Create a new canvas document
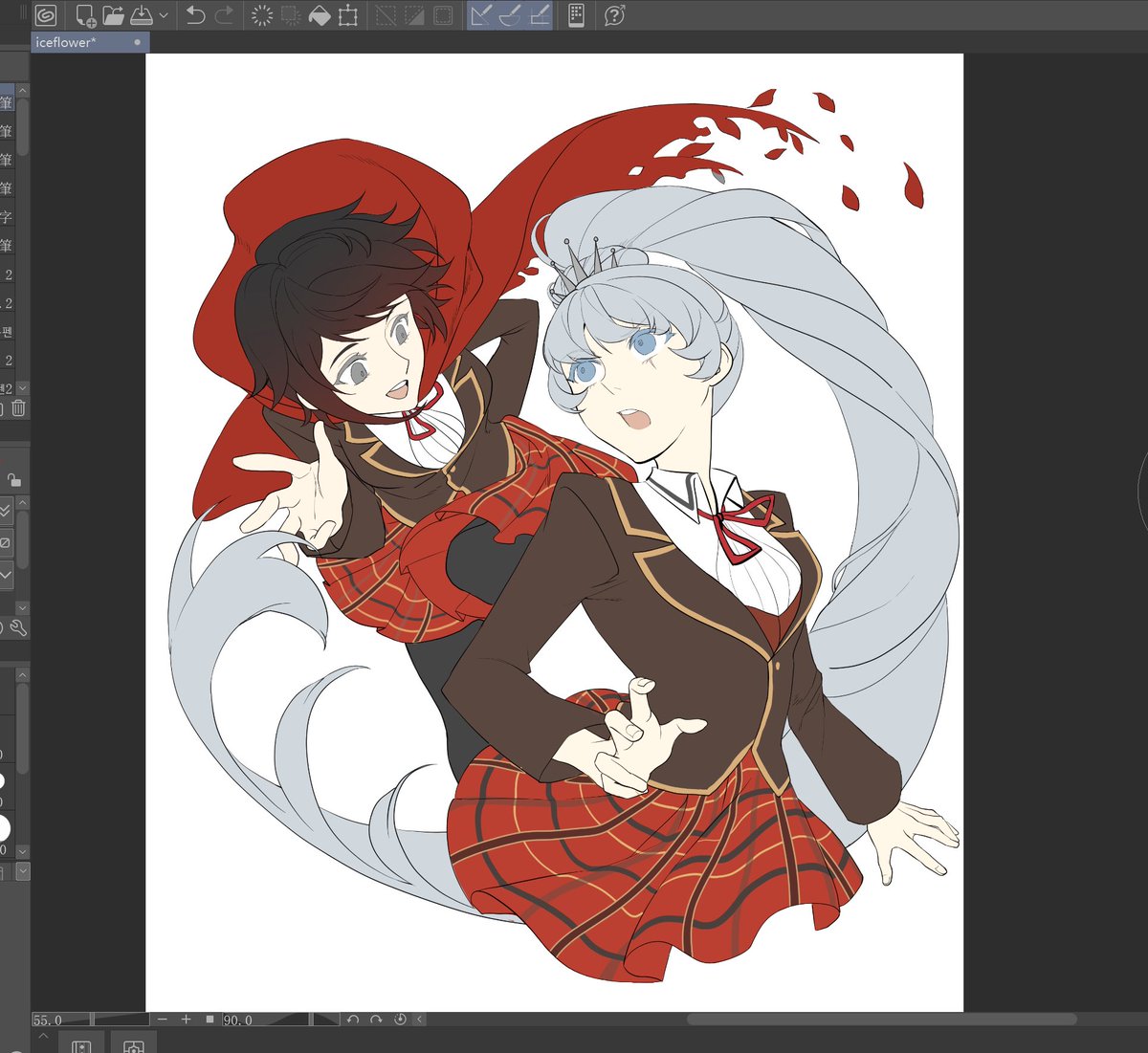 tap(85, 15)
